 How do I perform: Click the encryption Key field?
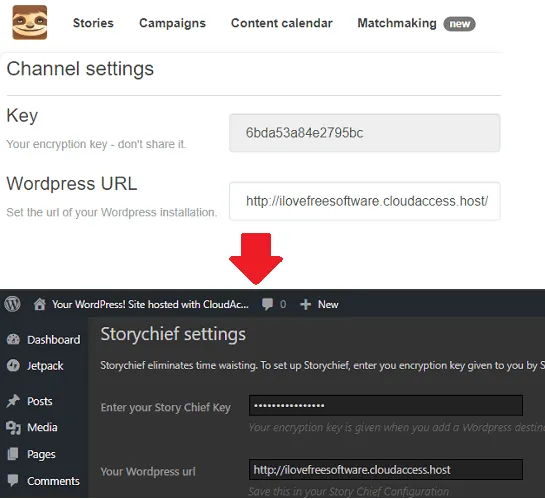pyautogui.click(x=365, y=133)
